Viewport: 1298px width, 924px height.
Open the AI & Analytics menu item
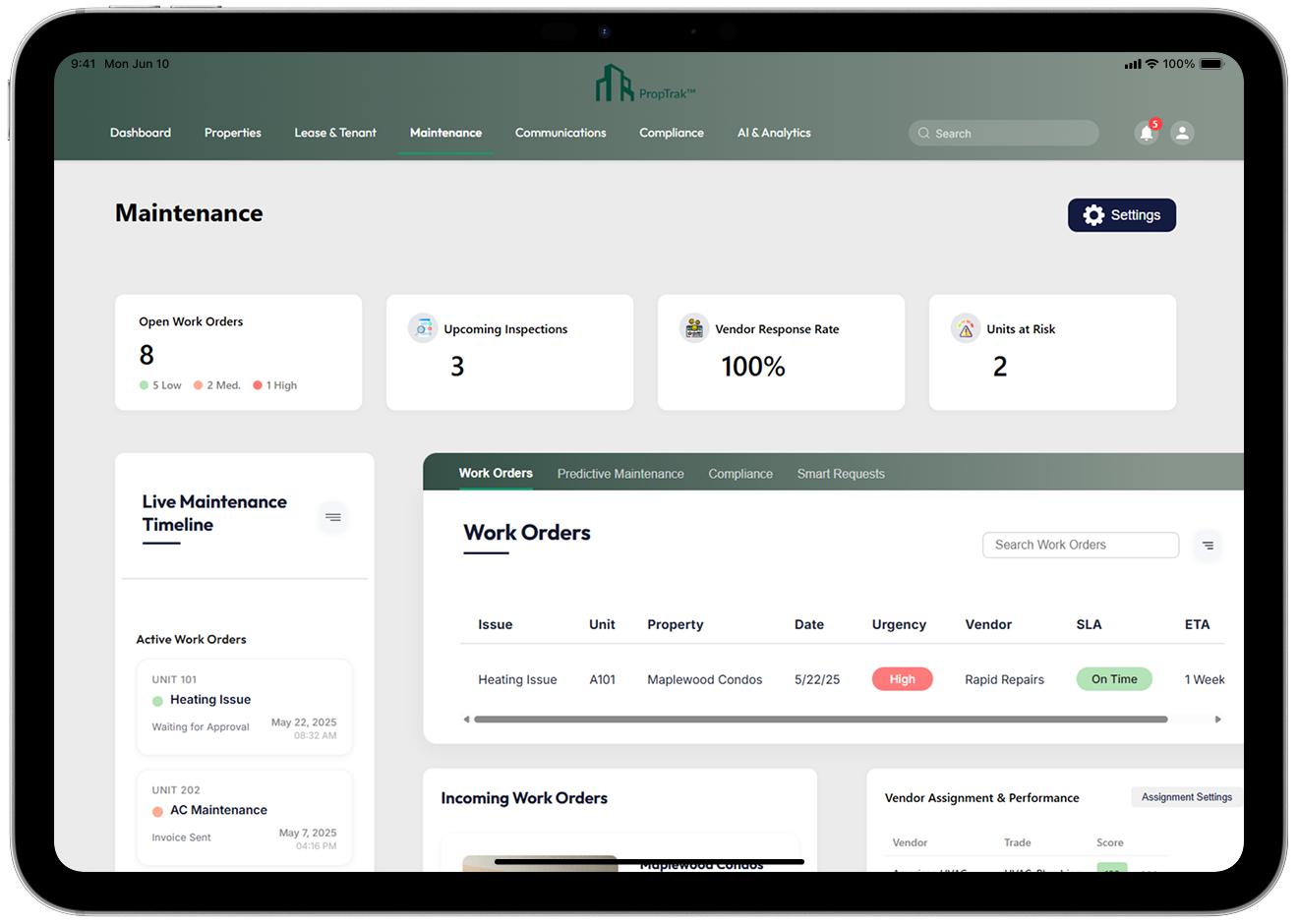pos(773,133)
